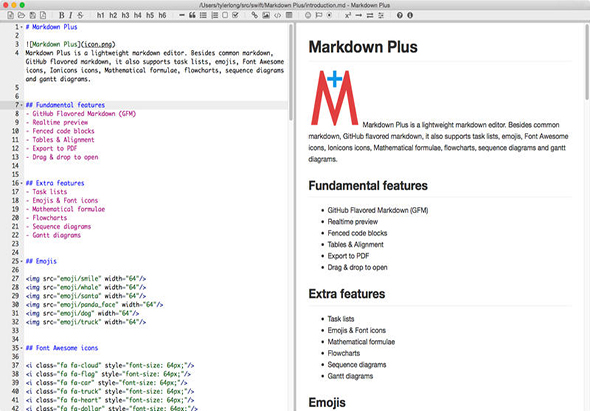Image resolution: width=590 pixels, height=411 pixels.
Task: Collapse the '# Markdown Plus' section at line 1
Action: pos(21,27)
